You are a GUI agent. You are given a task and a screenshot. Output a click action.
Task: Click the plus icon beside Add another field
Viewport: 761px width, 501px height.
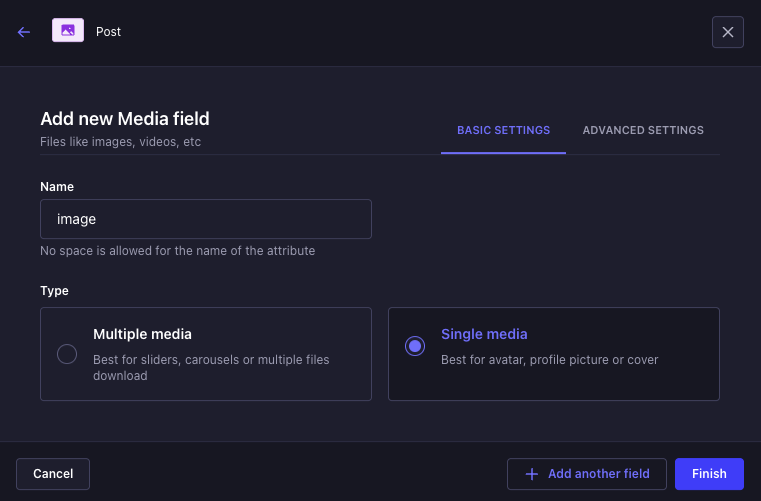[532, 474]
